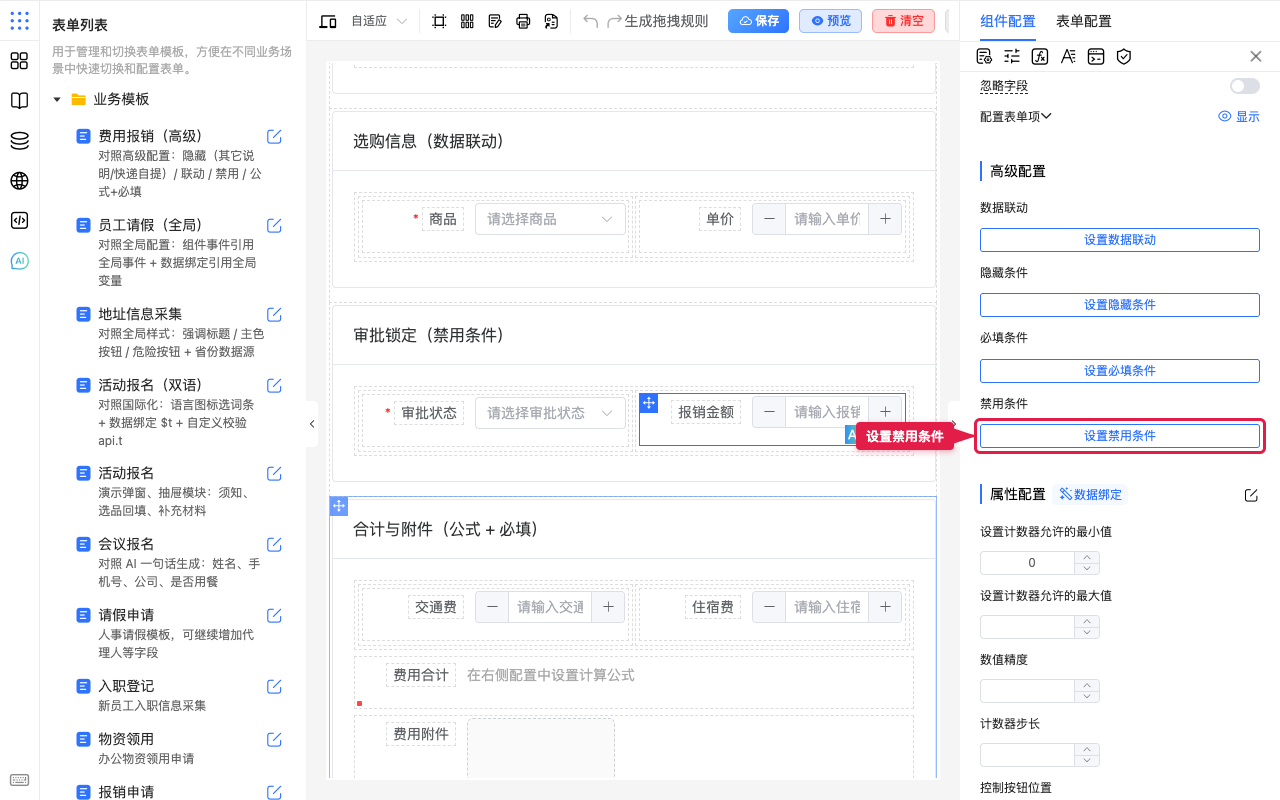The width and height of the screenshot is (1280, 800).
Task: Increase the maximum value stepper arrow
Action: point(1087,621)
